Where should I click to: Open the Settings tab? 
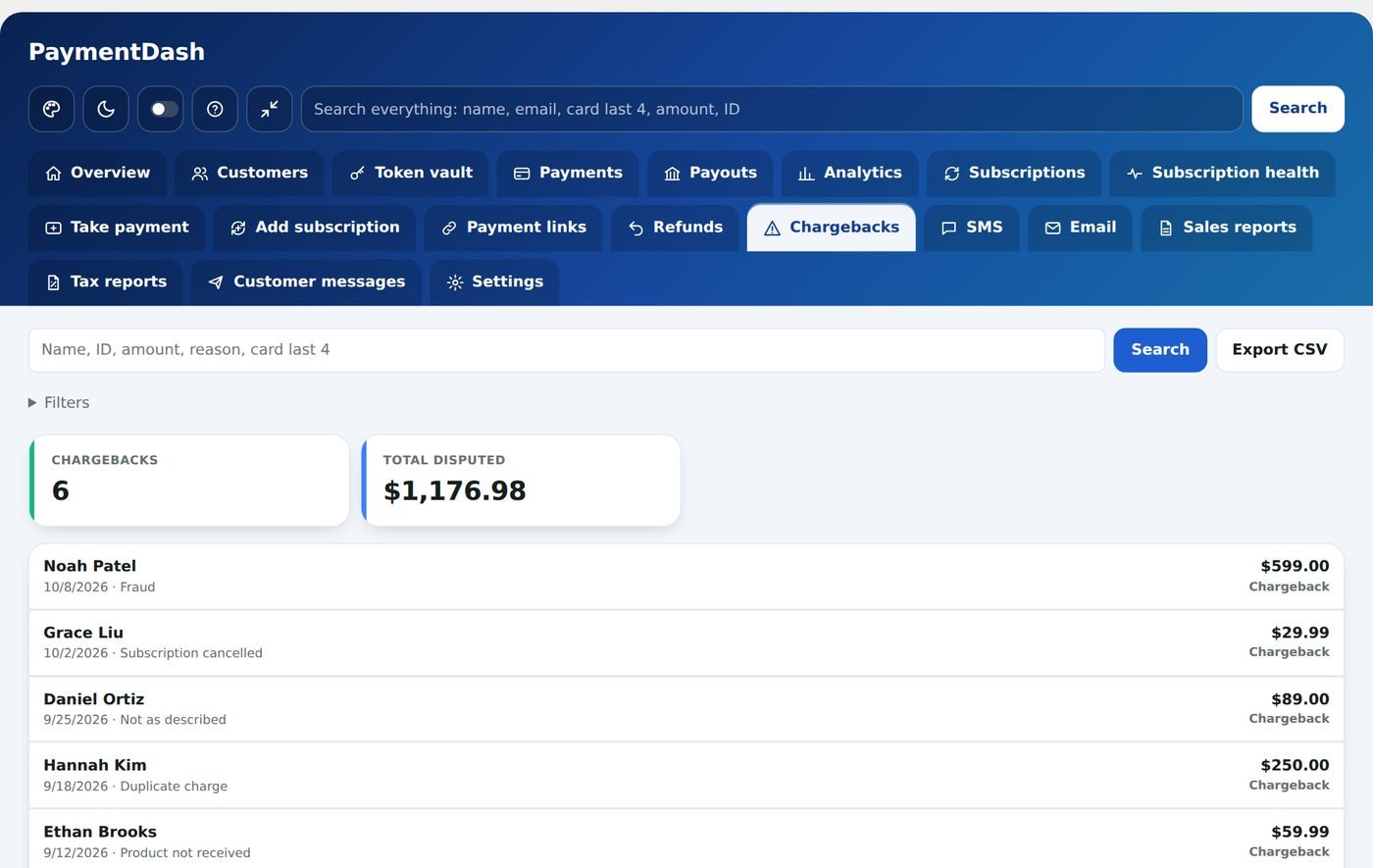(494, 282)
